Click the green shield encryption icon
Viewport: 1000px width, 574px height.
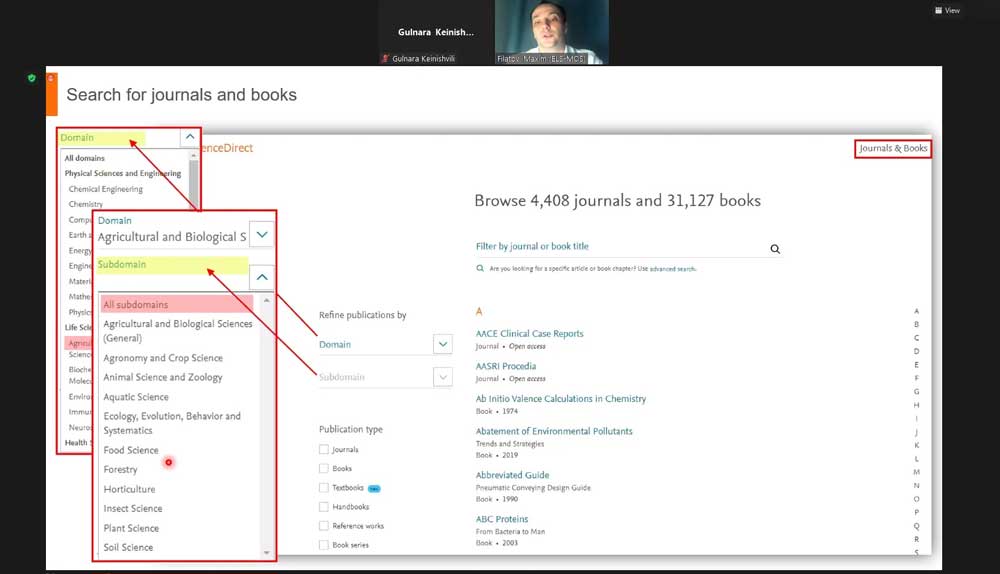(32, 78)
